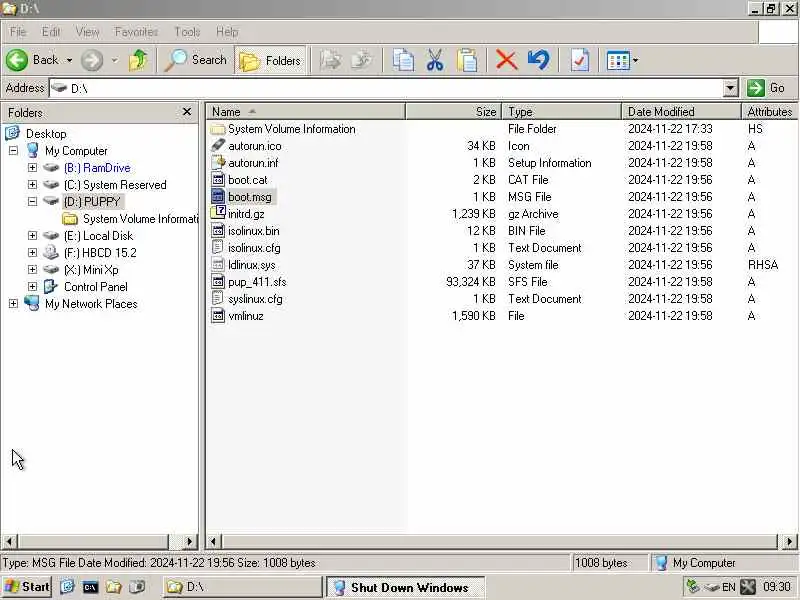Image resolution: width=800 pixels, height=600 pixels.
Task: Select the pup_411.sfs file icon
Action: (218, 282)
